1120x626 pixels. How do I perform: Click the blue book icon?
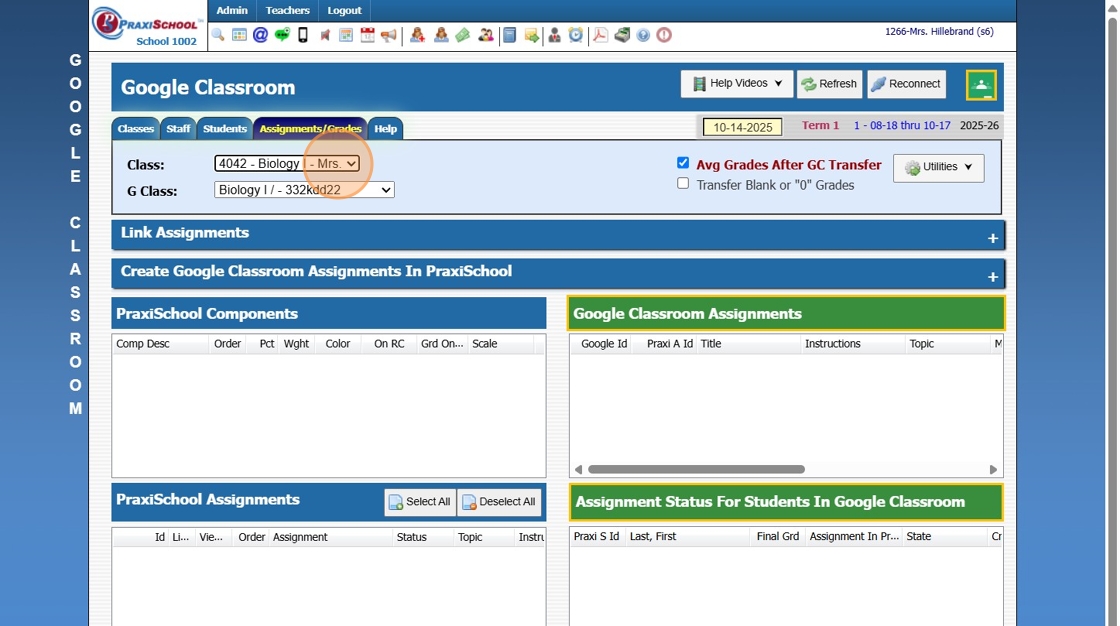[509, 35]
